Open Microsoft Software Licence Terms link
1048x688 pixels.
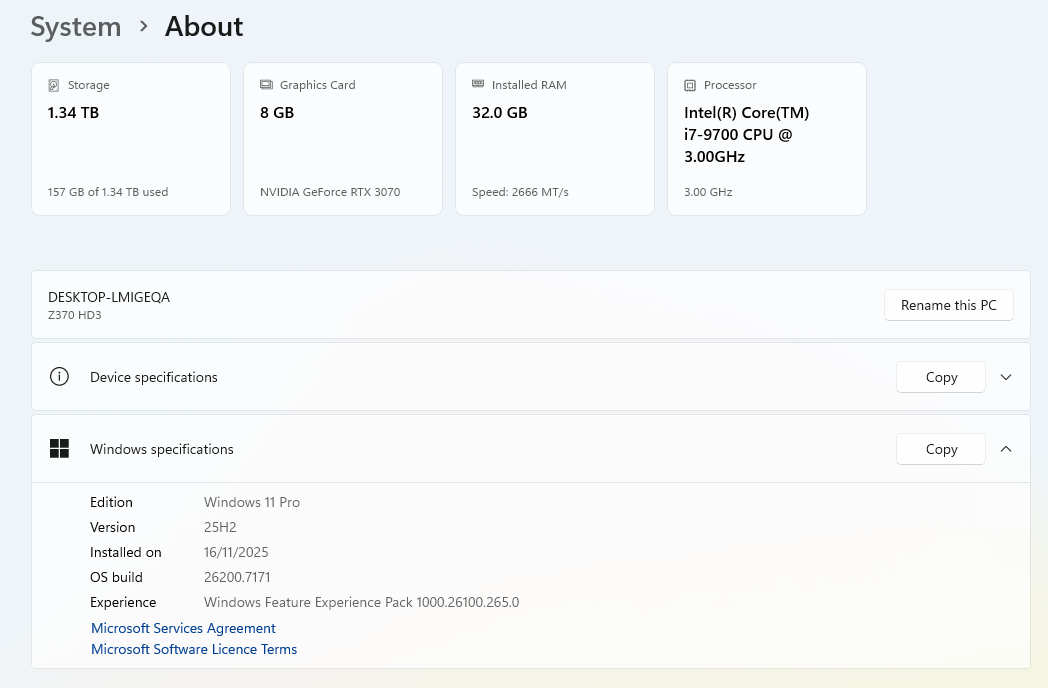pos(194,649)
